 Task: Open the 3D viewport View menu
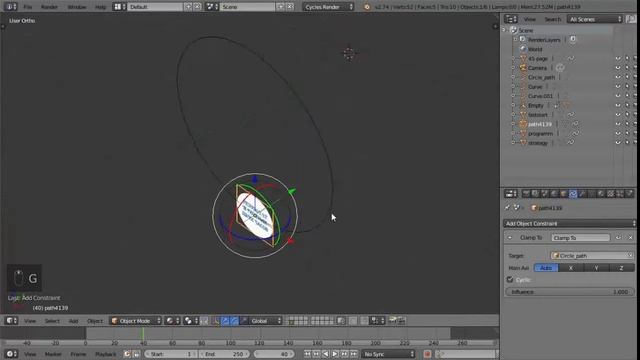(30, 321)
